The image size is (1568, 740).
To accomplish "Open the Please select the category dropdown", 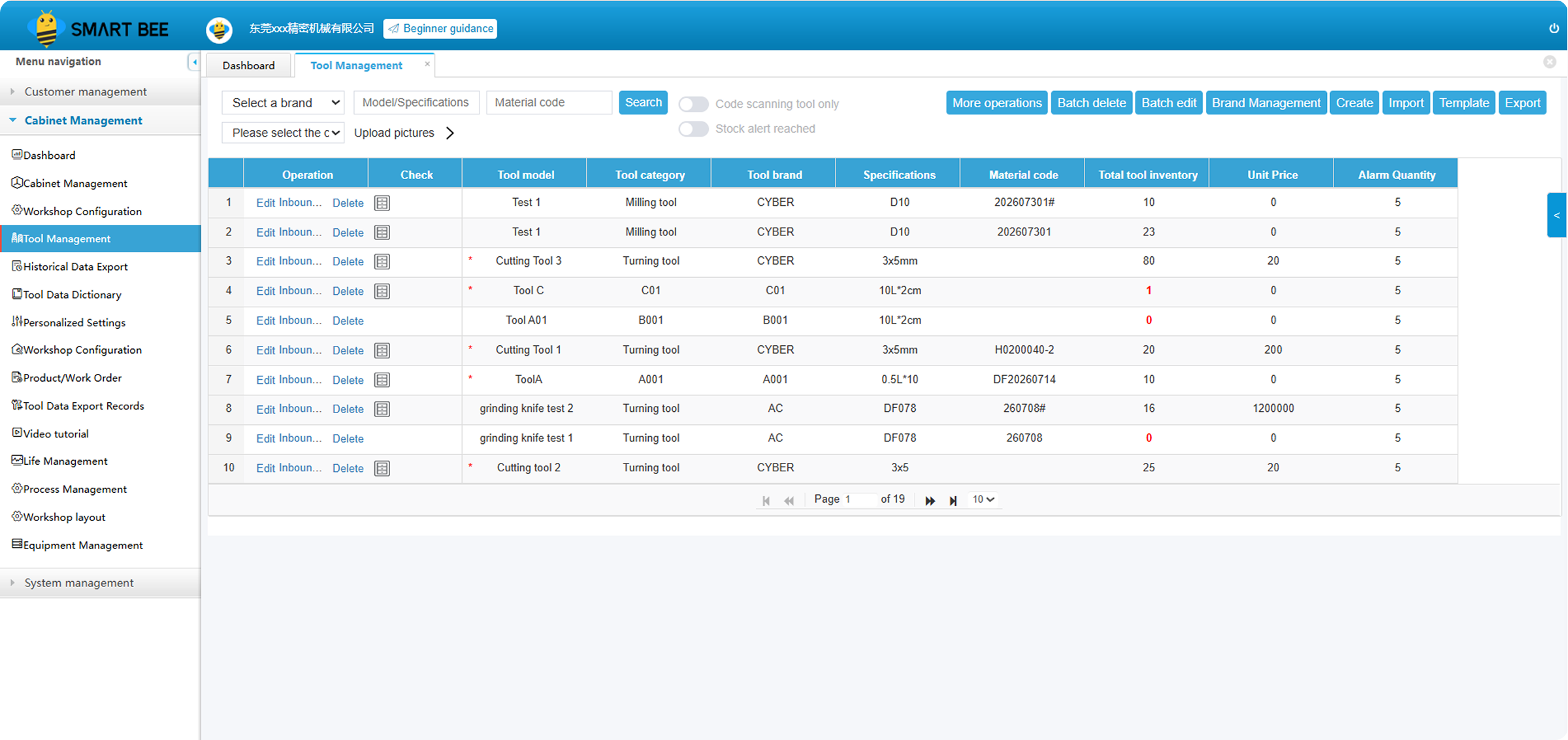I will 283,133.
